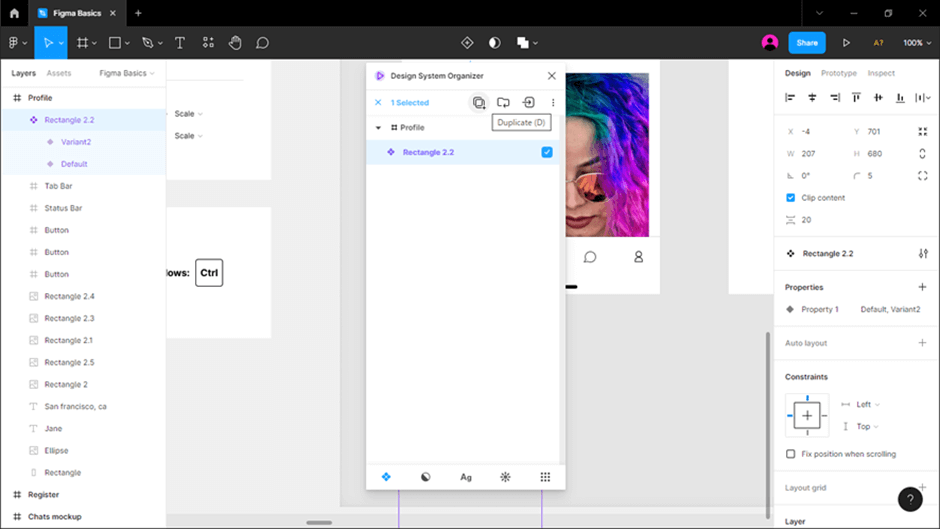Click the Boolean operations icon

522,43
